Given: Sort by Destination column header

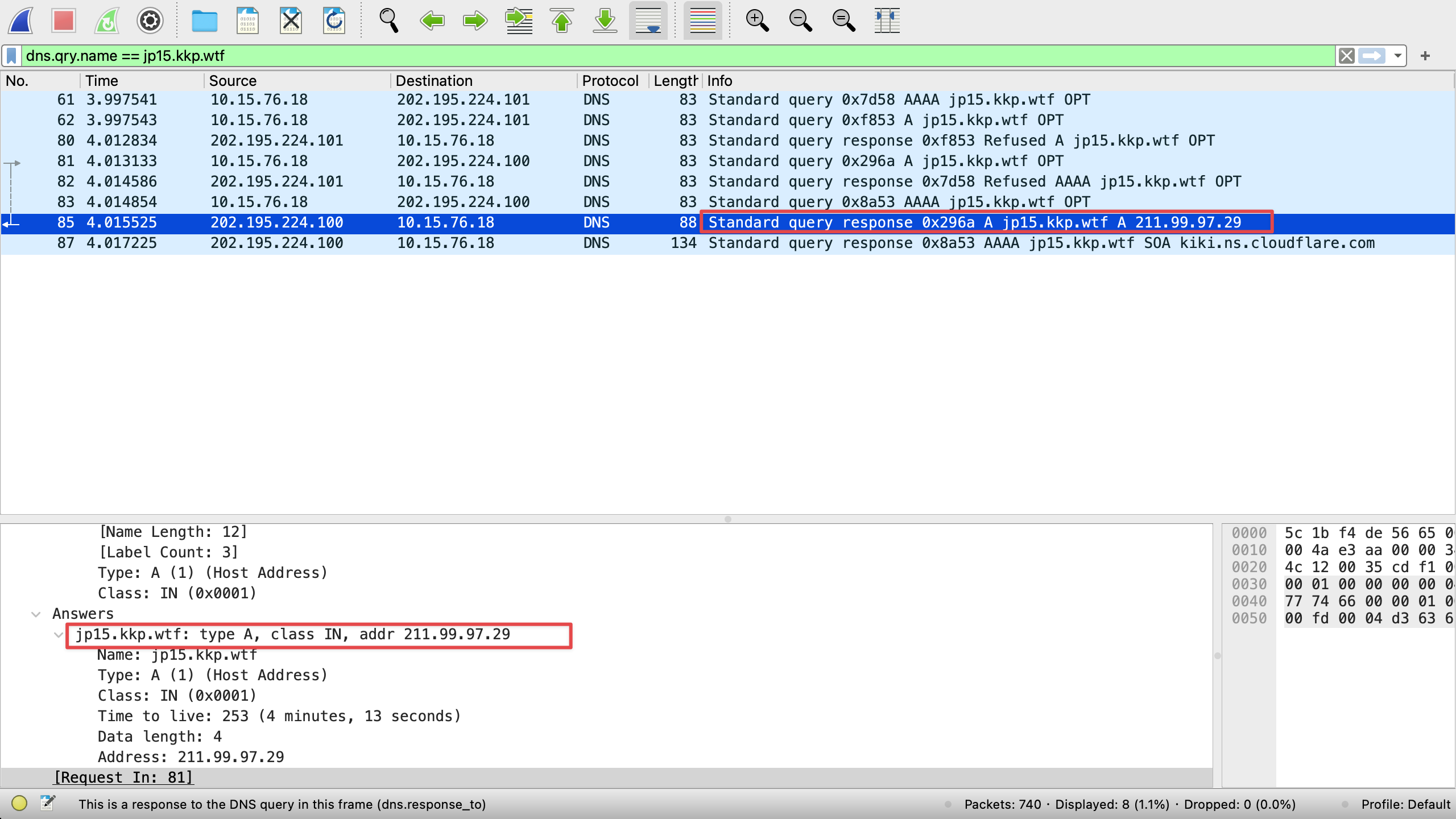Looking at the screenshot, I should tap(484, 81).
